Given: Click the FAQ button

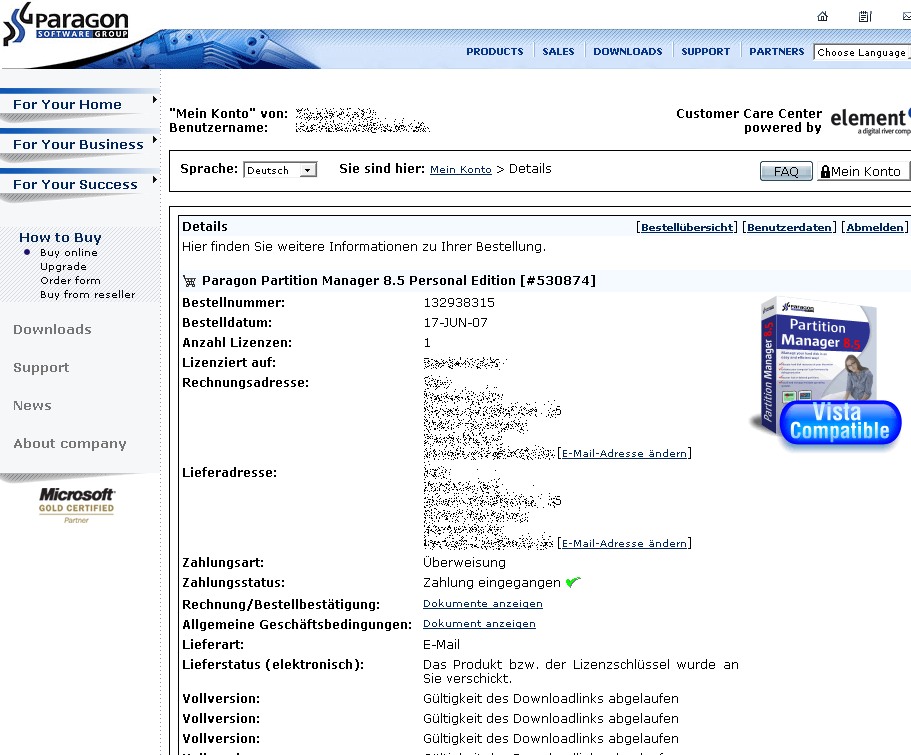Looking at the screenshot, I should (x=786, y=171).
